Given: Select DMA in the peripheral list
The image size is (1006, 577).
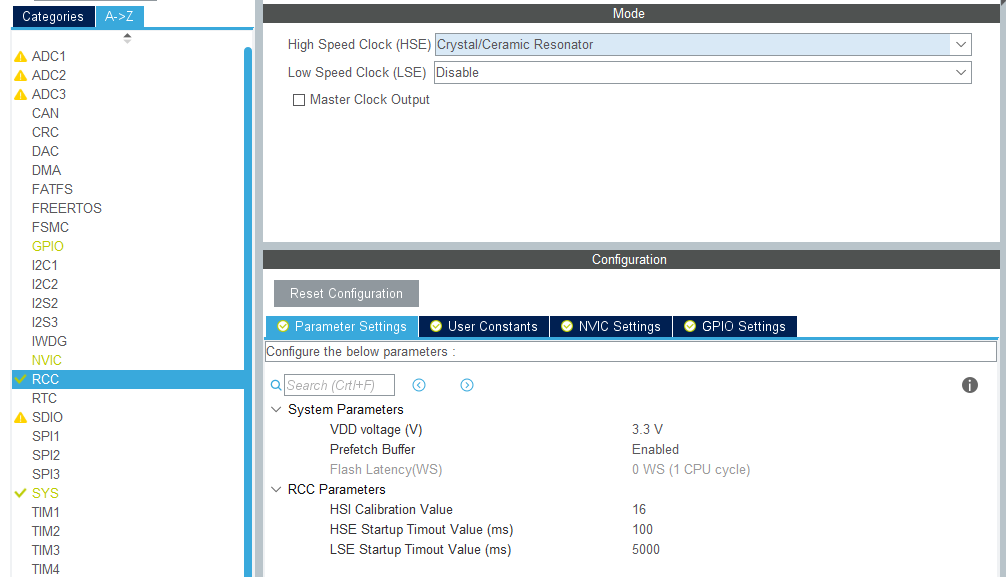Looking at the screenshot, I should tap(46, 170).
